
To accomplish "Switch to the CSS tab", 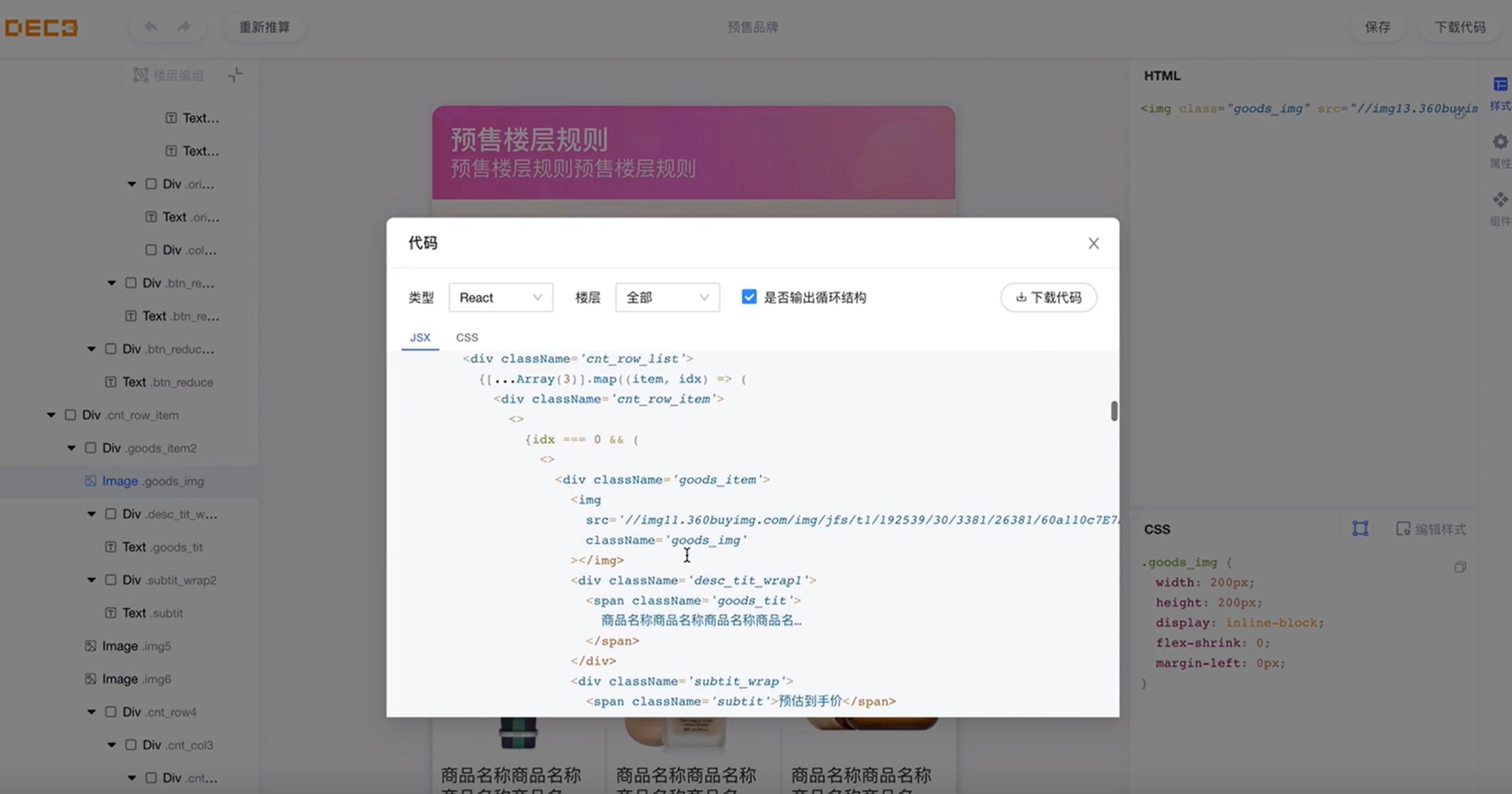I will pyautogui.click(x=467, y=337).
